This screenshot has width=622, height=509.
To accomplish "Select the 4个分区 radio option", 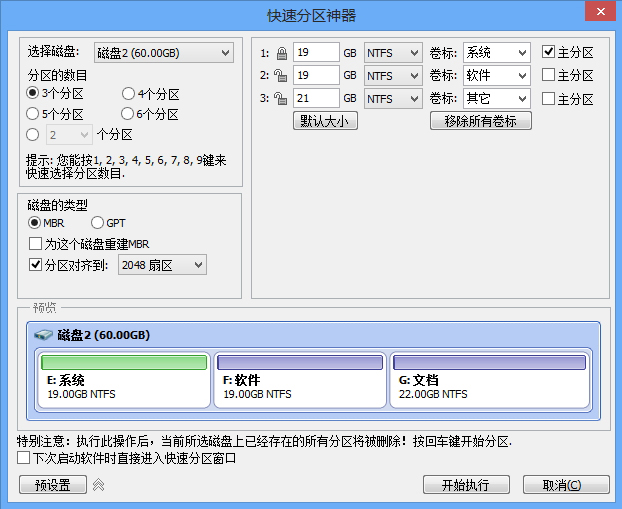I will 129,94.
